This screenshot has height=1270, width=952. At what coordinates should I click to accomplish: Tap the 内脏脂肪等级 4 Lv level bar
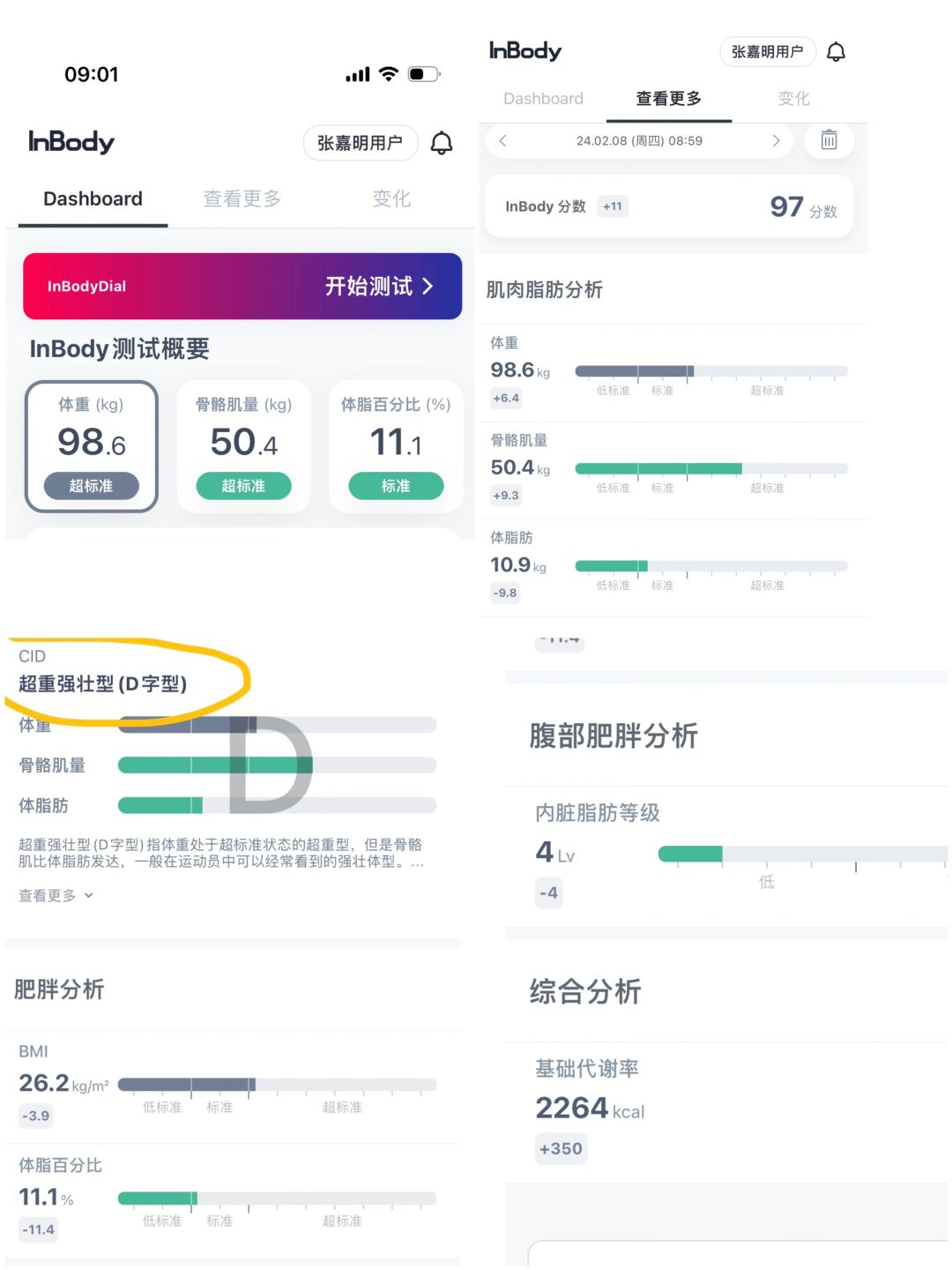pos(802,853)
